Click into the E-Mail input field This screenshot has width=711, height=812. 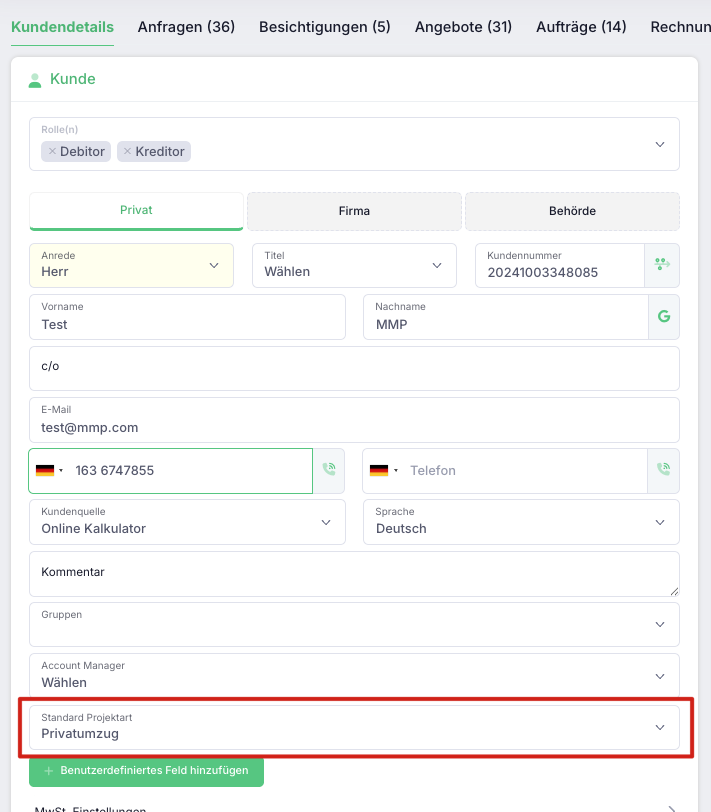pyautogui.click(x=354, y=420)
